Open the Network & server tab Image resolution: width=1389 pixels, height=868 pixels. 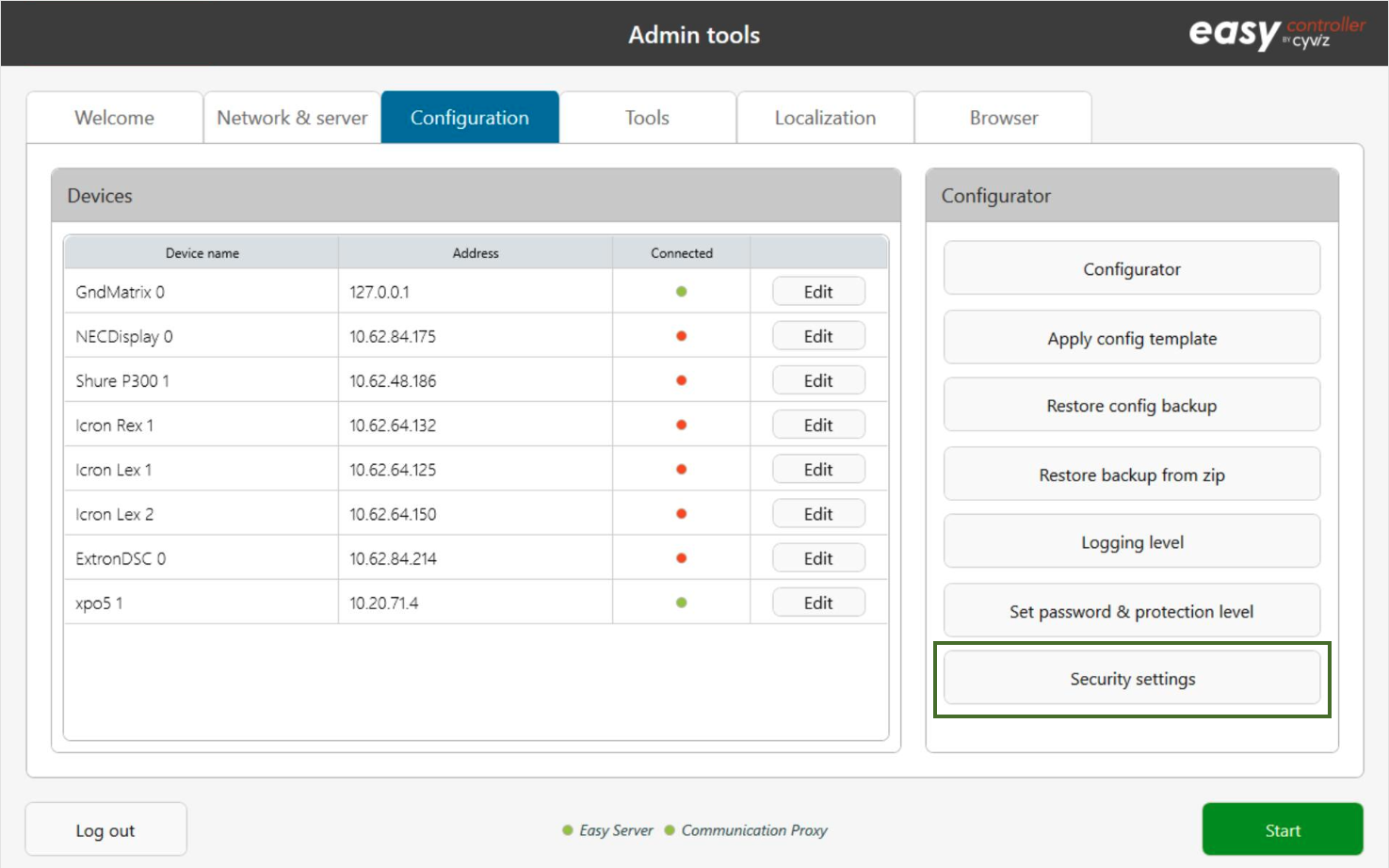[292, 118]
